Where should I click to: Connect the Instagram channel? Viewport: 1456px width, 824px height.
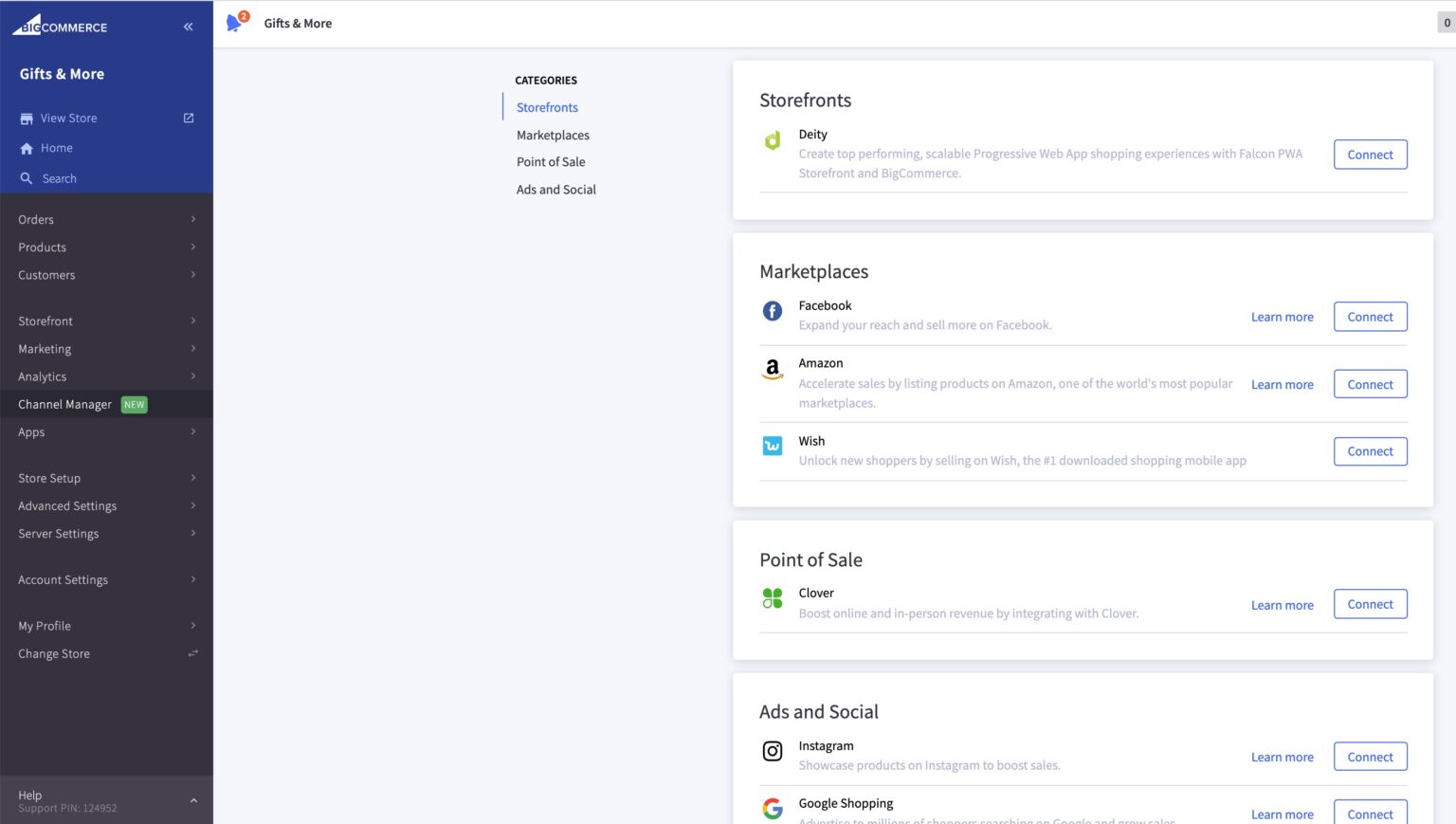(1370, 757)
